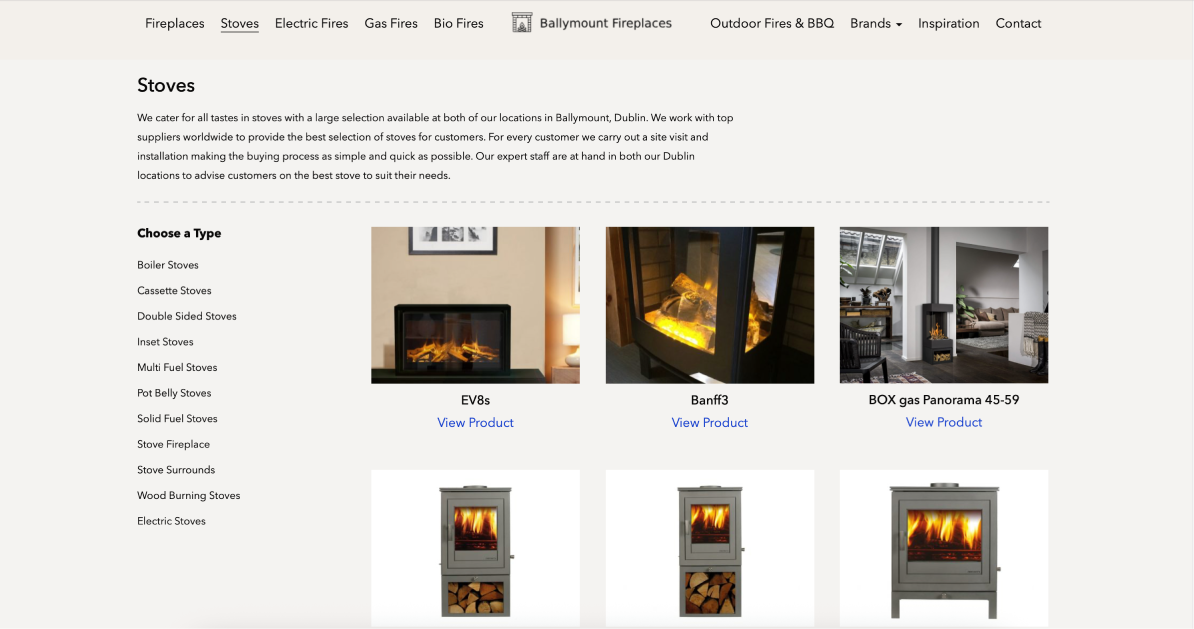
Task: Expand the Brands dropdown menu
Action: coord(876,24)
